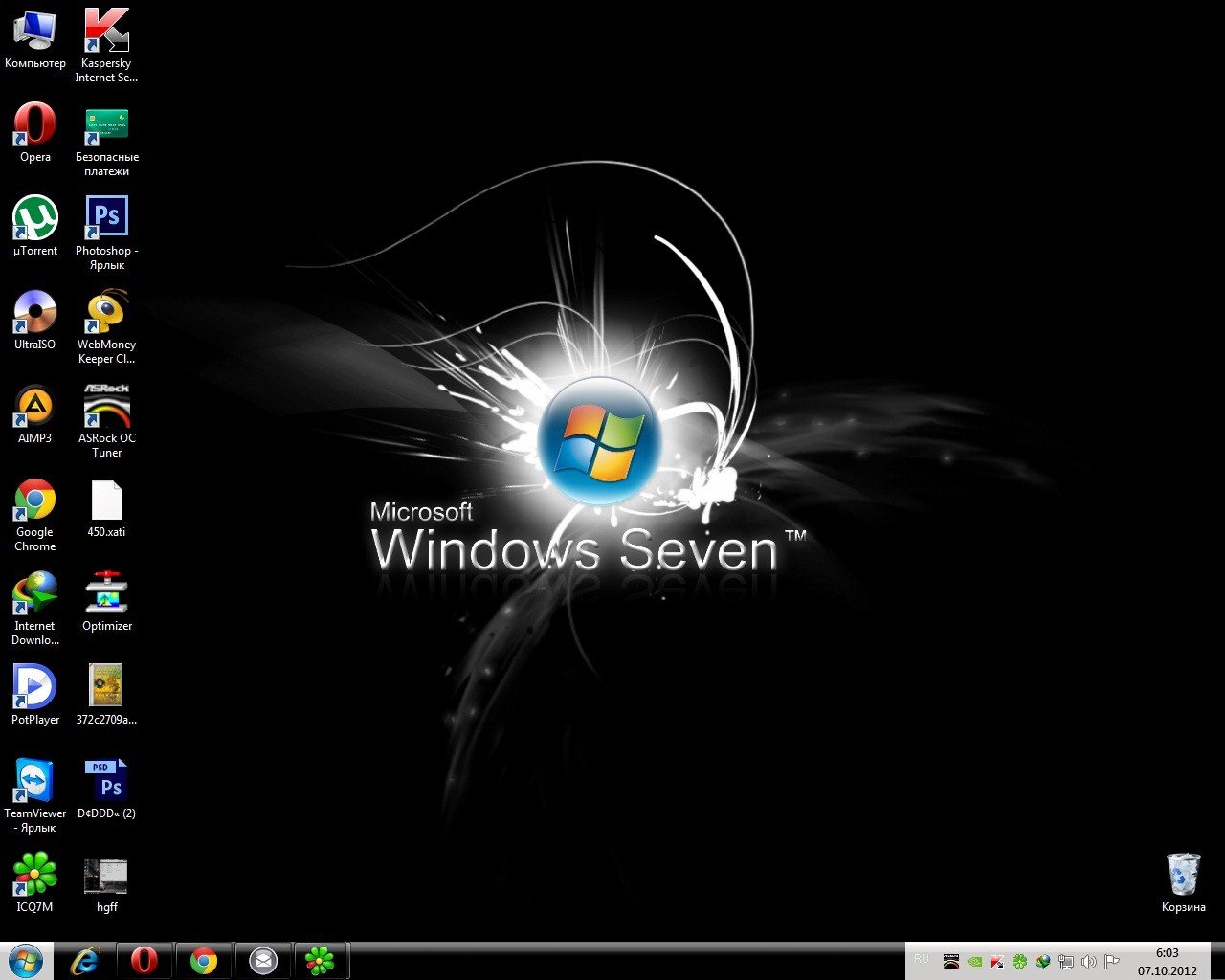Open the ICQ flower taskbar button
This screenshot has height=980, width=1225.
pyautogui.click(x=323, y=961)
